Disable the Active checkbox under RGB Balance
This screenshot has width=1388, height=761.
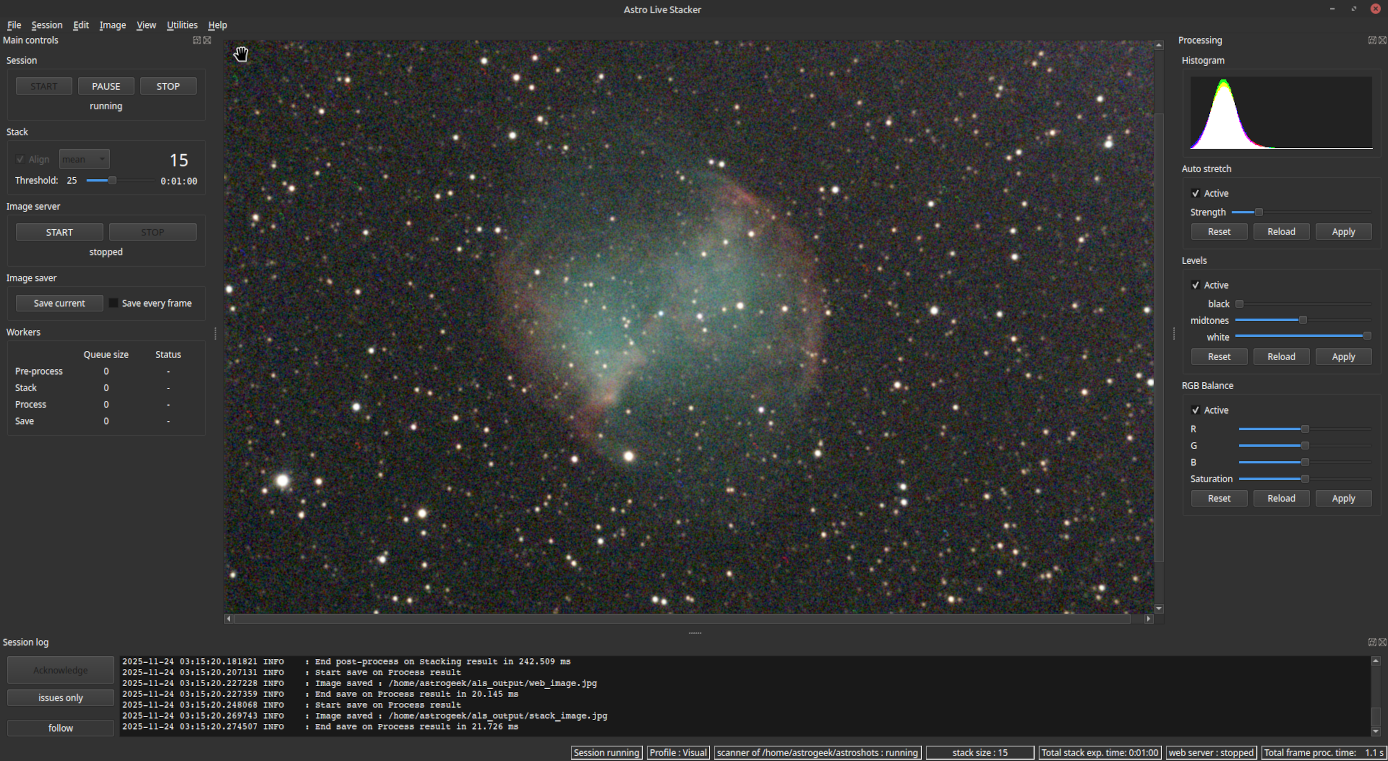point(1196,409)
